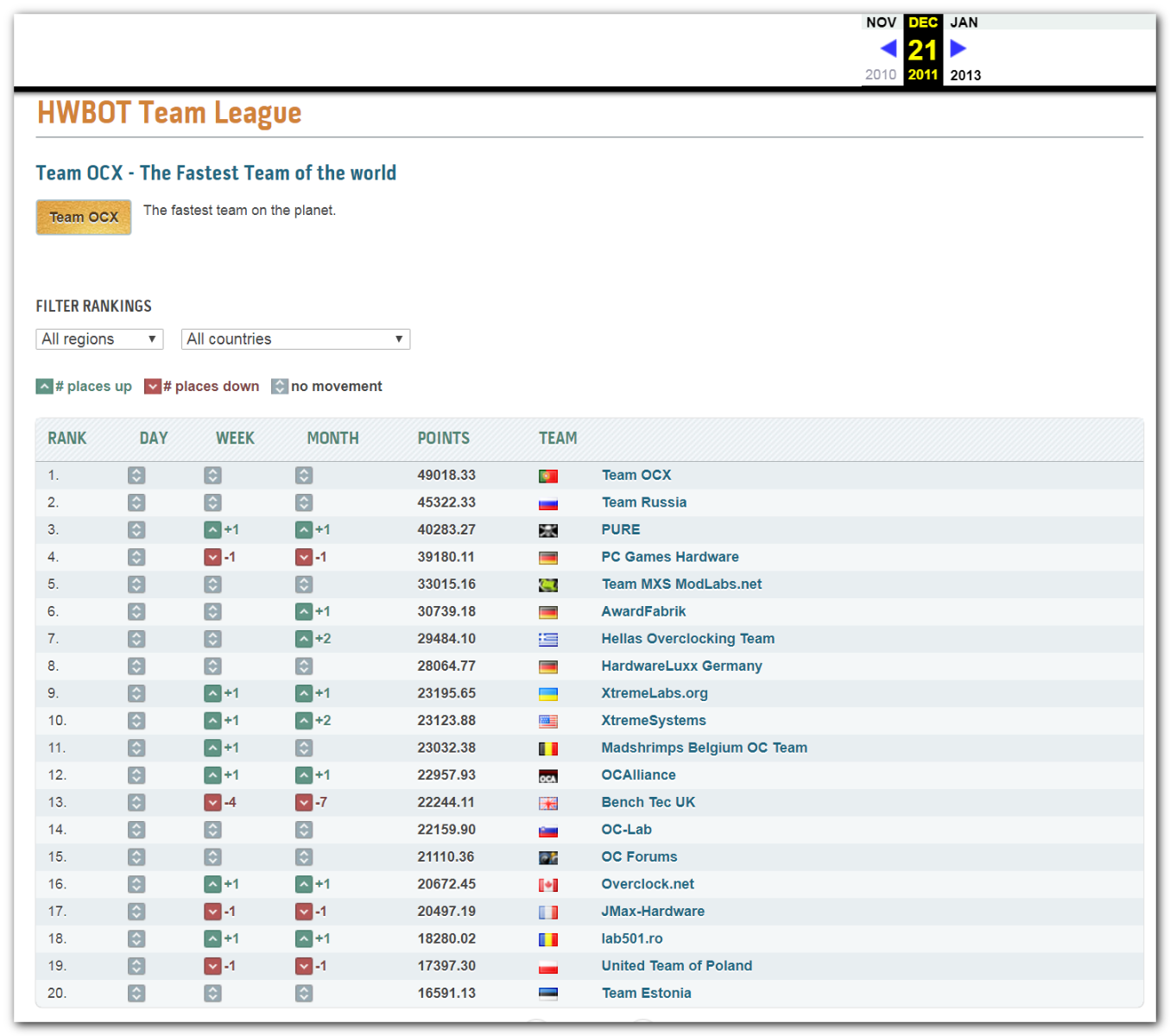Click the Russian flag beside Team Russia
This screenshot has height=1036, width=1170.
[548, 503]
